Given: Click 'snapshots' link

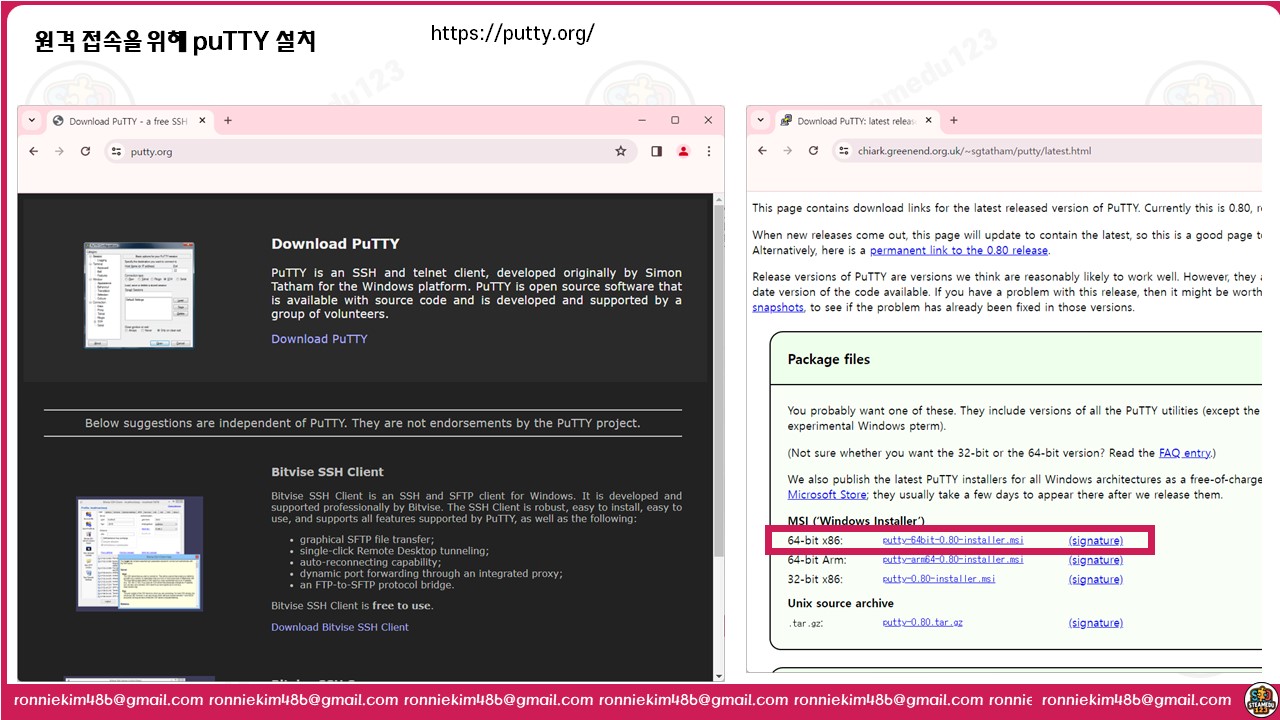Looking at the screenshot, I should [x=778, y=307].
